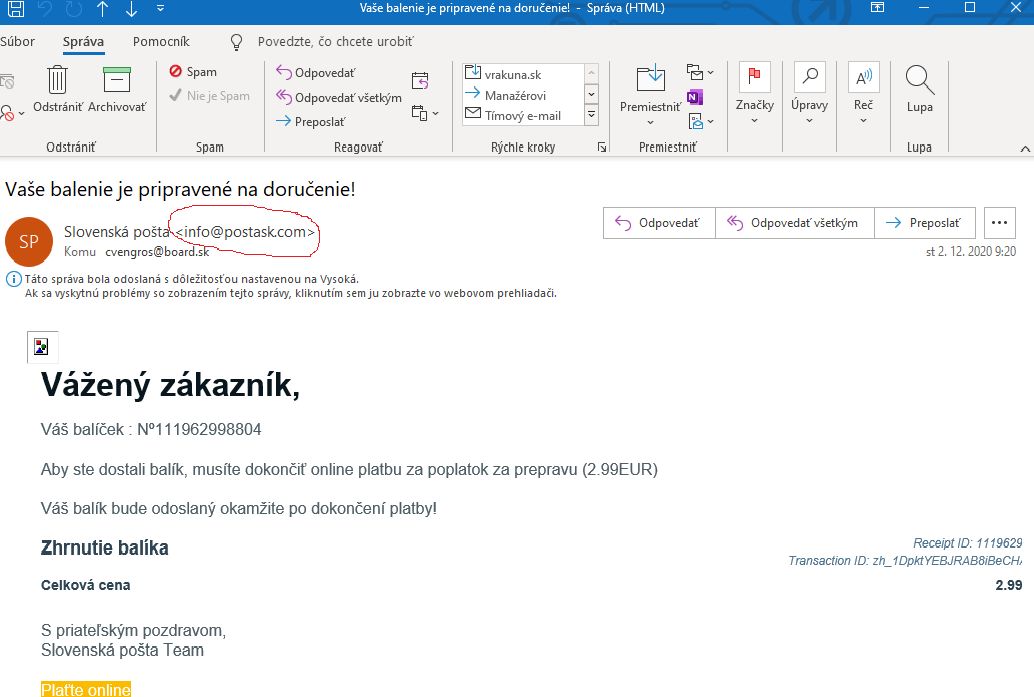This screenshot has width=1034, height=697.
Task: Click Preposlať in the ribbon's Reagovať group
Action: tap(310, 121)
